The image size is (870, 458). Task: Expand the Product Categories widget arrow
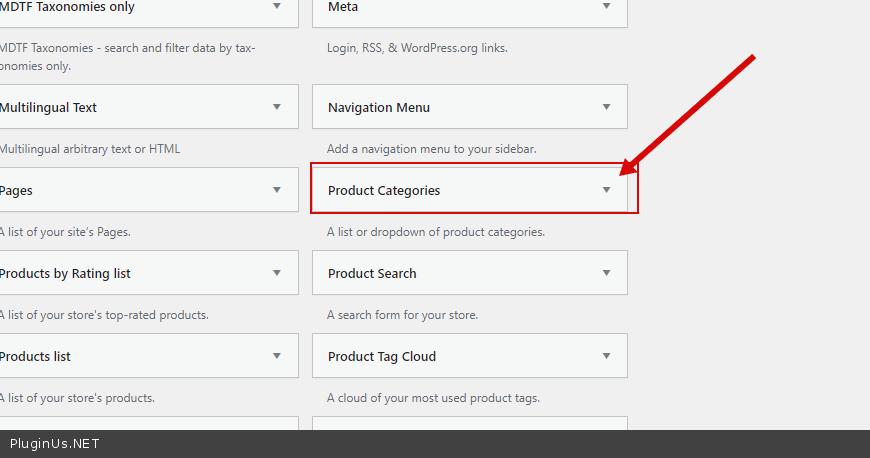(606, 190)
